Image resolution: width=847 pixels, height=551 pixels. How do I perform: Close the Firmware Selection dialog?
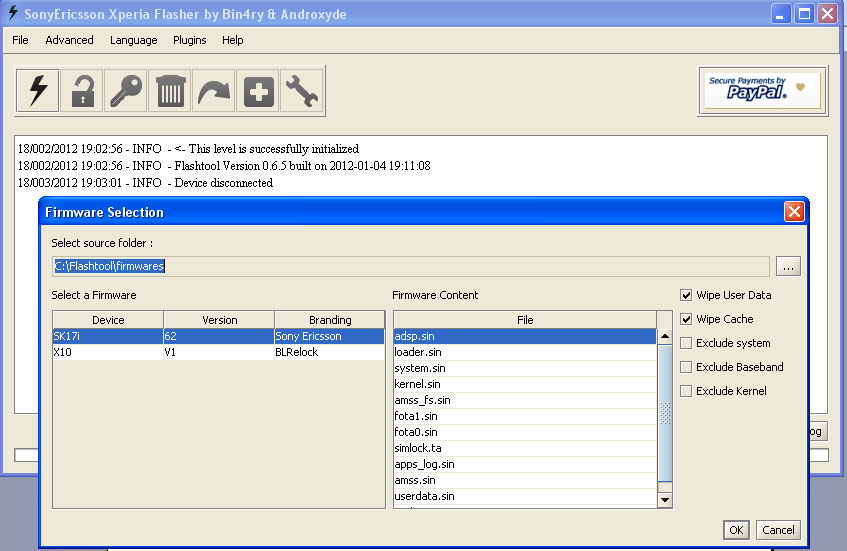pyautogui.click(x=794, y=212)
